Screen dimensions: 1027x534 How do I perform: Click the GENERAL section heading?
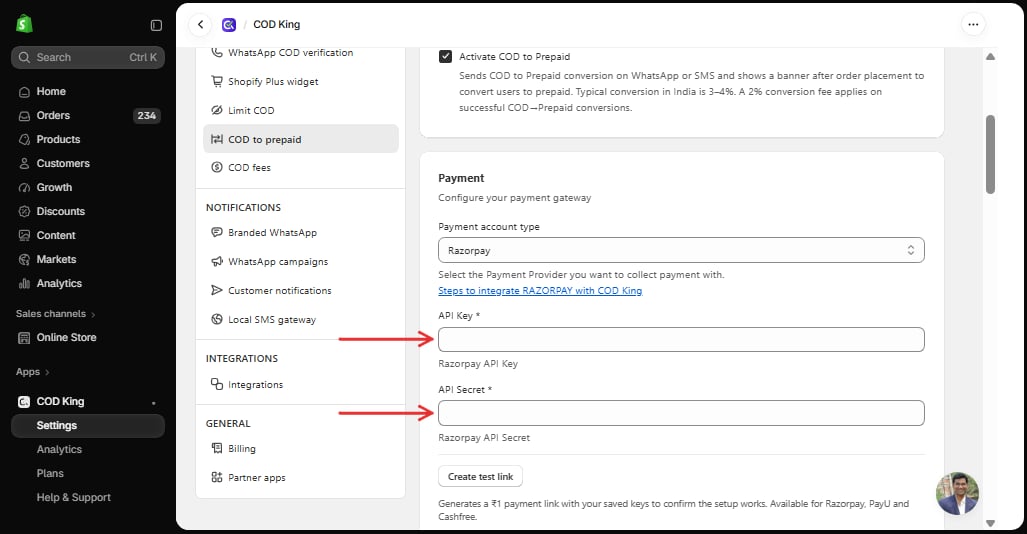pyautogui.click(x=228, y=423)
